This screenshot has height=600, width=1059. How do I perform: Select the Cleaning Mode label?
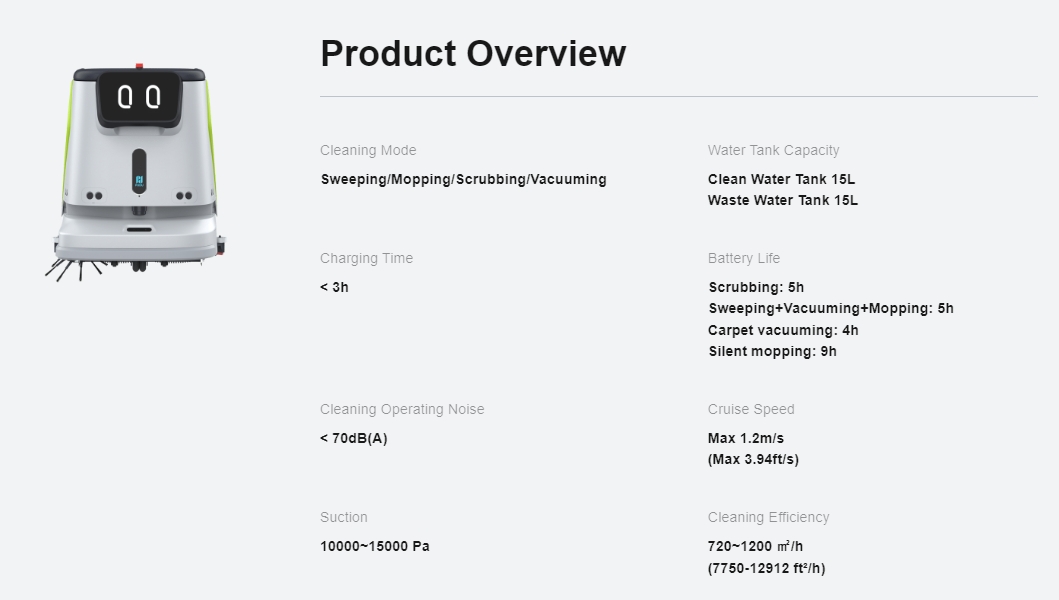tap(368, 150)
